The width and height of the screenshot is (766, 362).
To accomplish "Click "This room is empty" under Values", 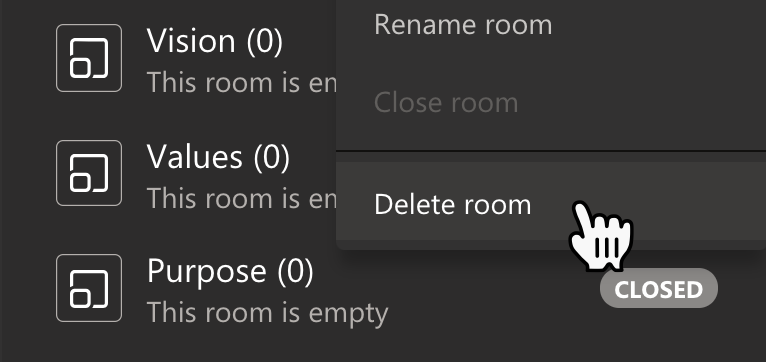I will pos(242,198).
